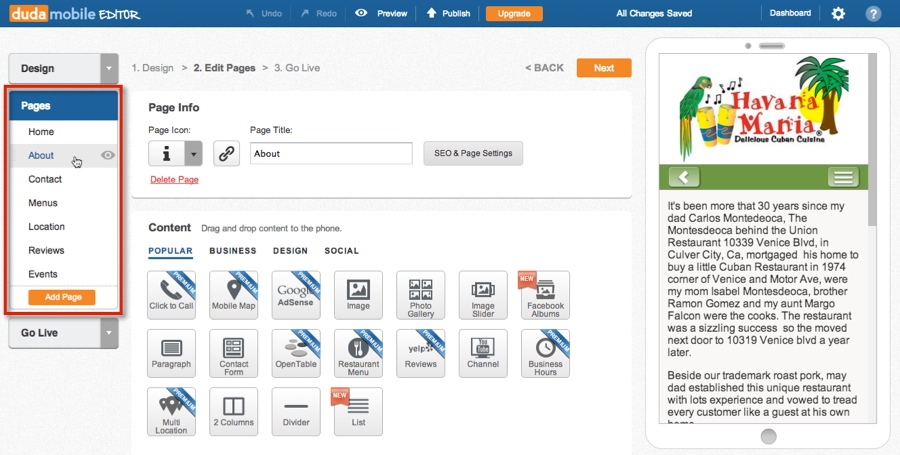The width and height of the screenshot is (900, 455).
Task: Select the Photo Gallery widget
Action: tap(420, 295)
